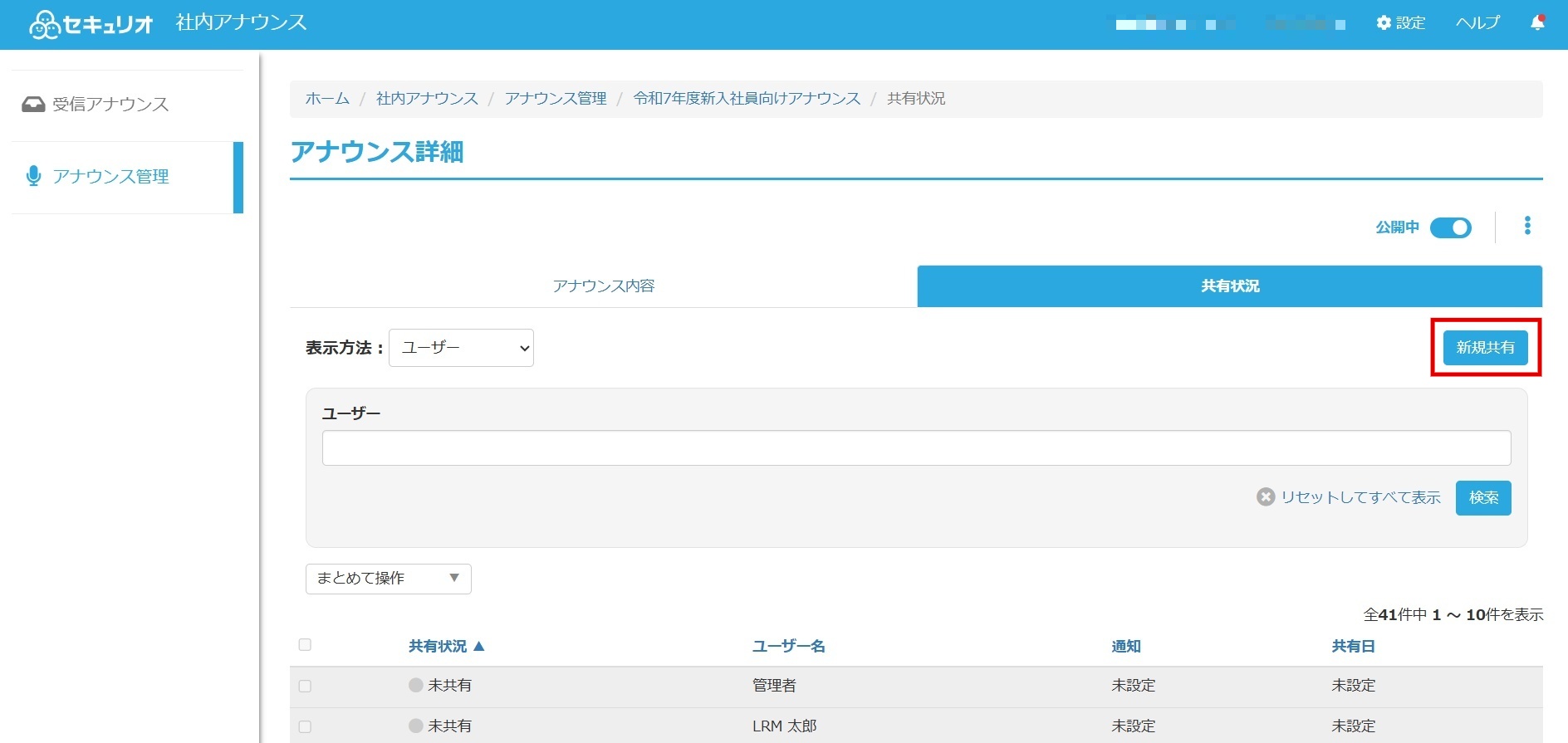Sort by 共有日 column header

click(x=1354, y=646)
